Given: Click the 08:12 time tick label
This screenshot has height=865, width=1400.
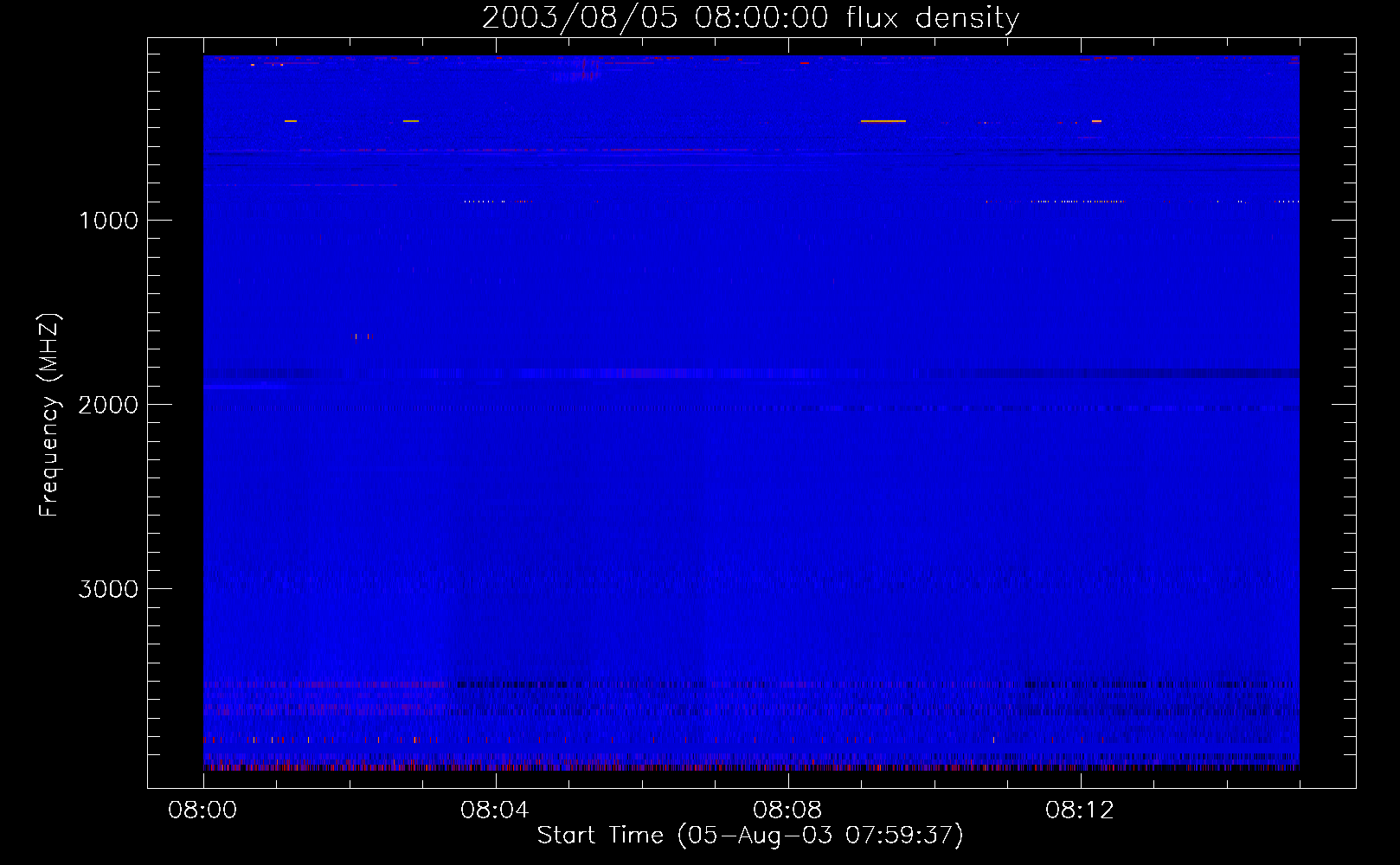Looking at the screenshot, I should point(1080,811).
